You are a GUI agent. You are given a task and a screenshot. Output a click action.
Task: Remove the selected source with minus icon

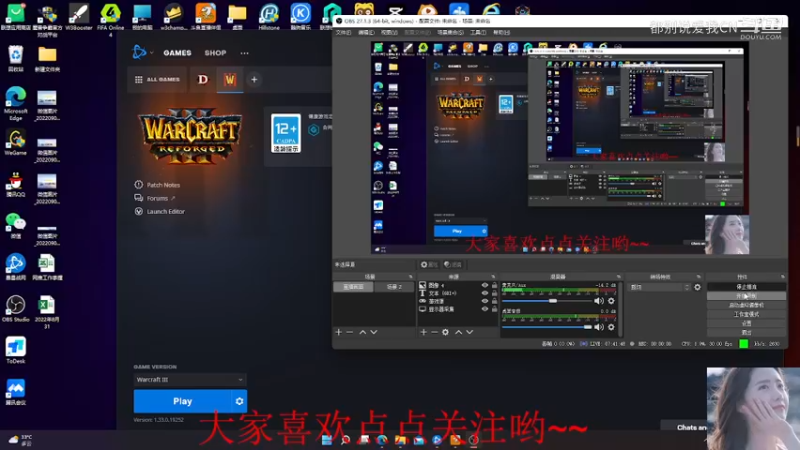[434, 332]
